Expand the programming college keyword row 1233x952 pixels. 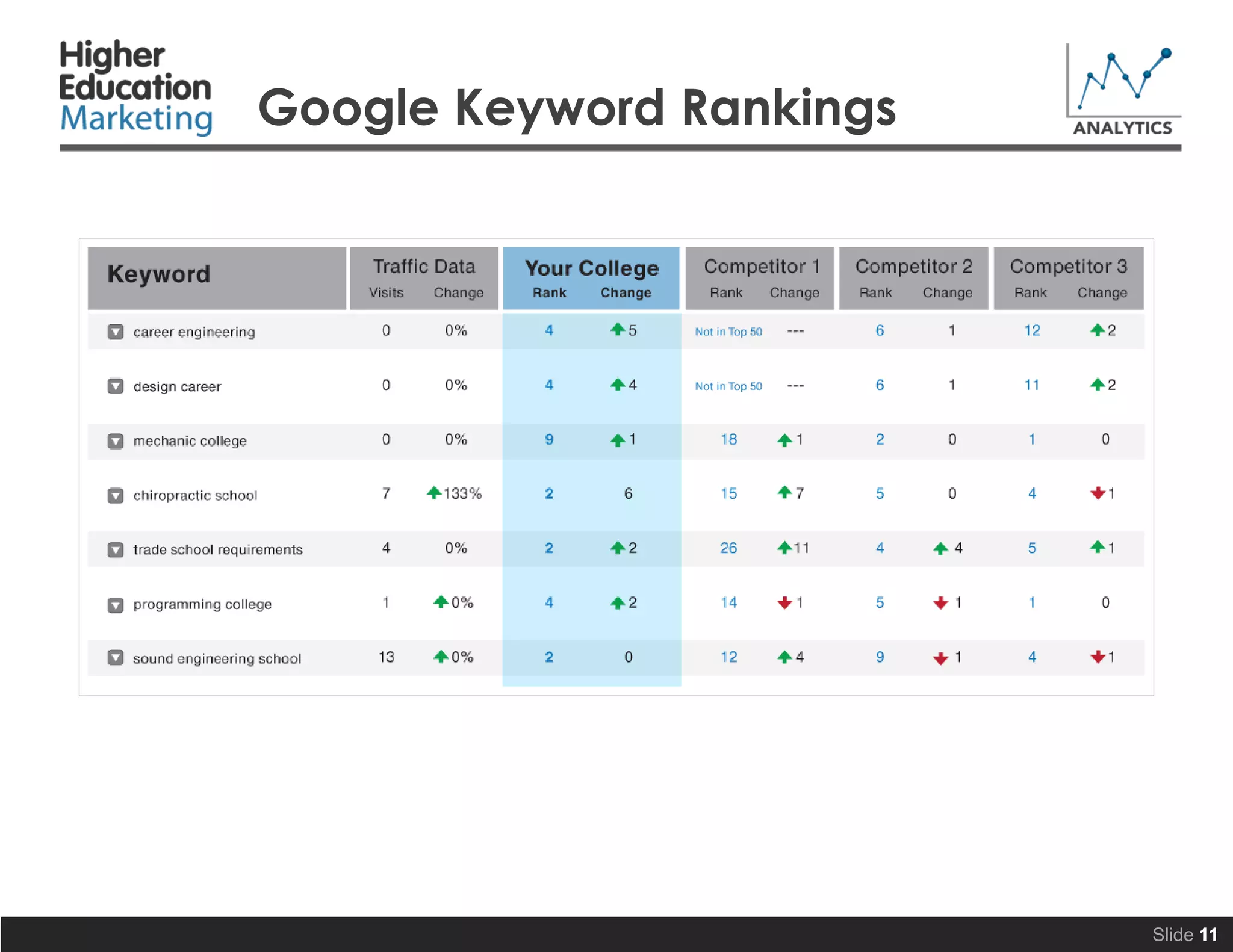116,604
